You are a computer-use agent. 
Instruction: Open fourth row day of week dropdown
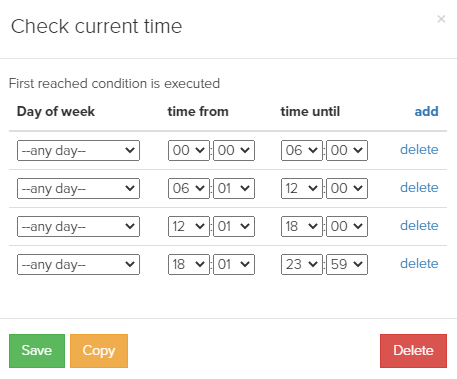coord(78,264)
